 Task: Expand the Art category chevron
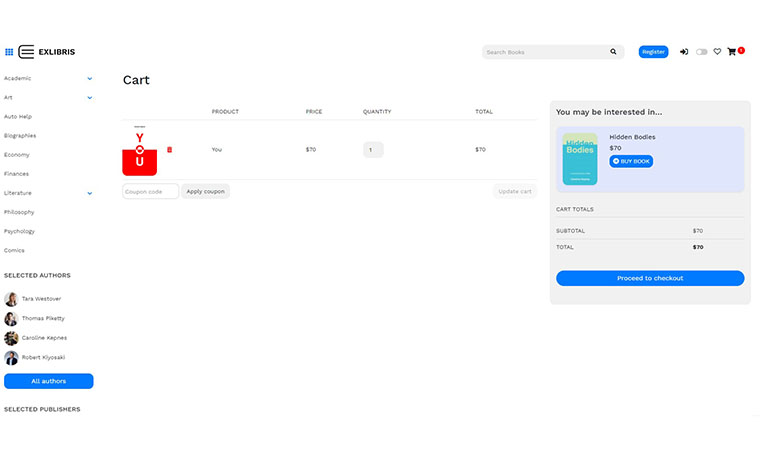89,98
